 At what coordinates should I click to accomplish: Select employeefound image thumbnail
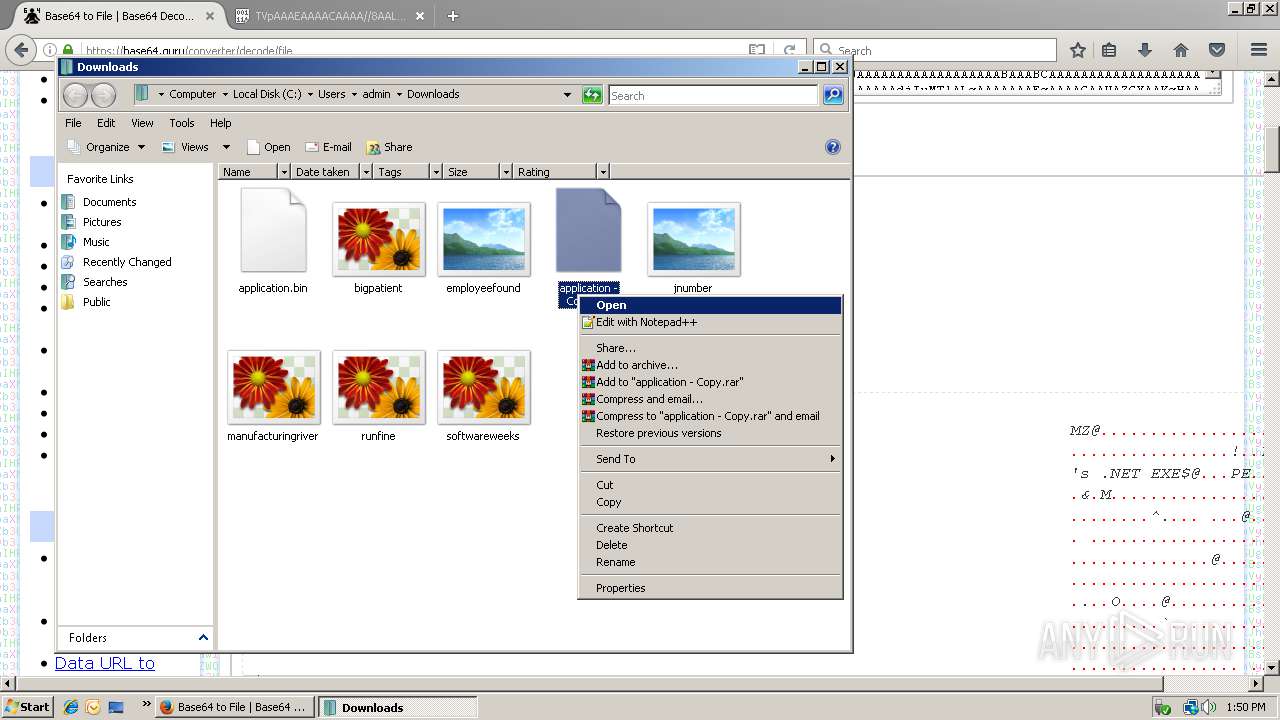click(484, 238)
